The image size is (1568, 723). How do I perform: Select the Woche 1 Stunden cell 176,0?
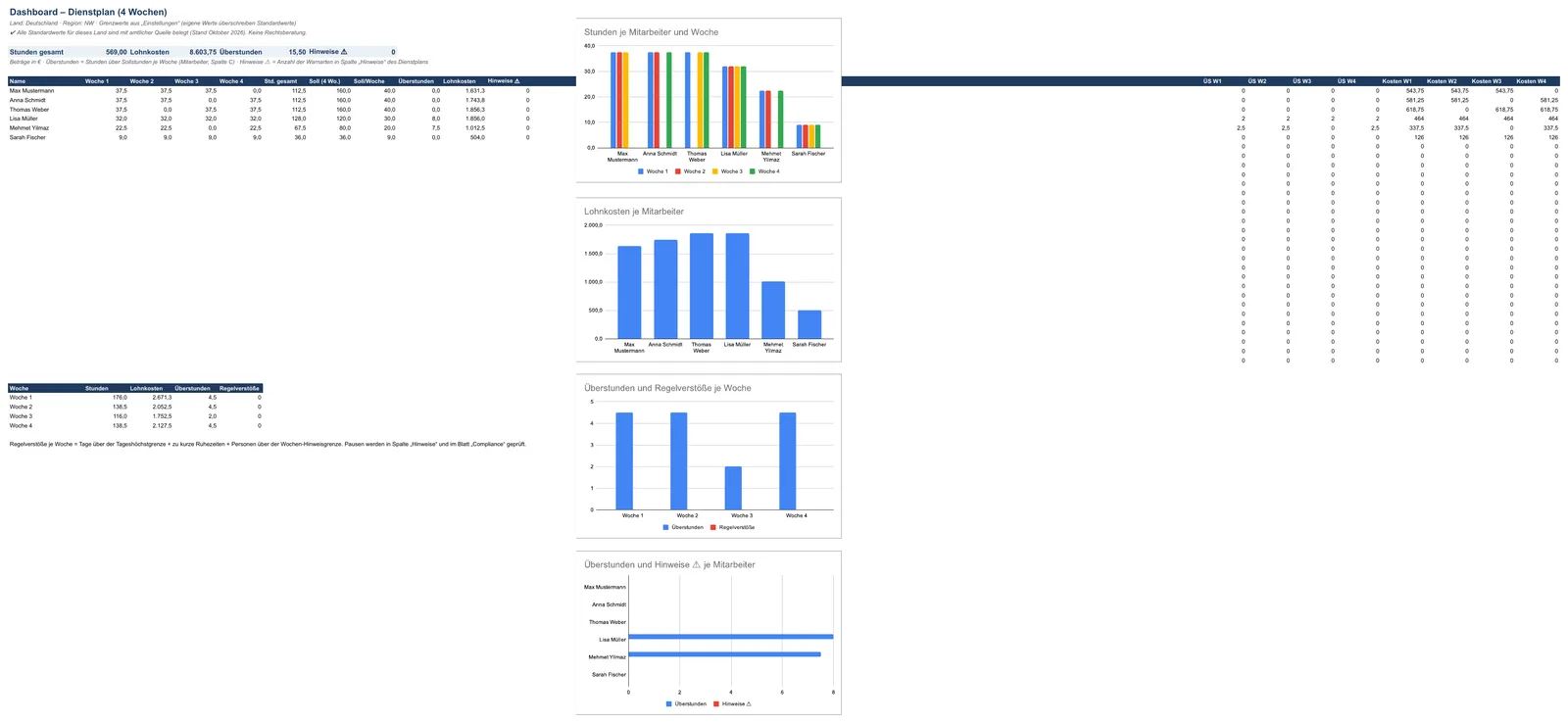(120, 398)
